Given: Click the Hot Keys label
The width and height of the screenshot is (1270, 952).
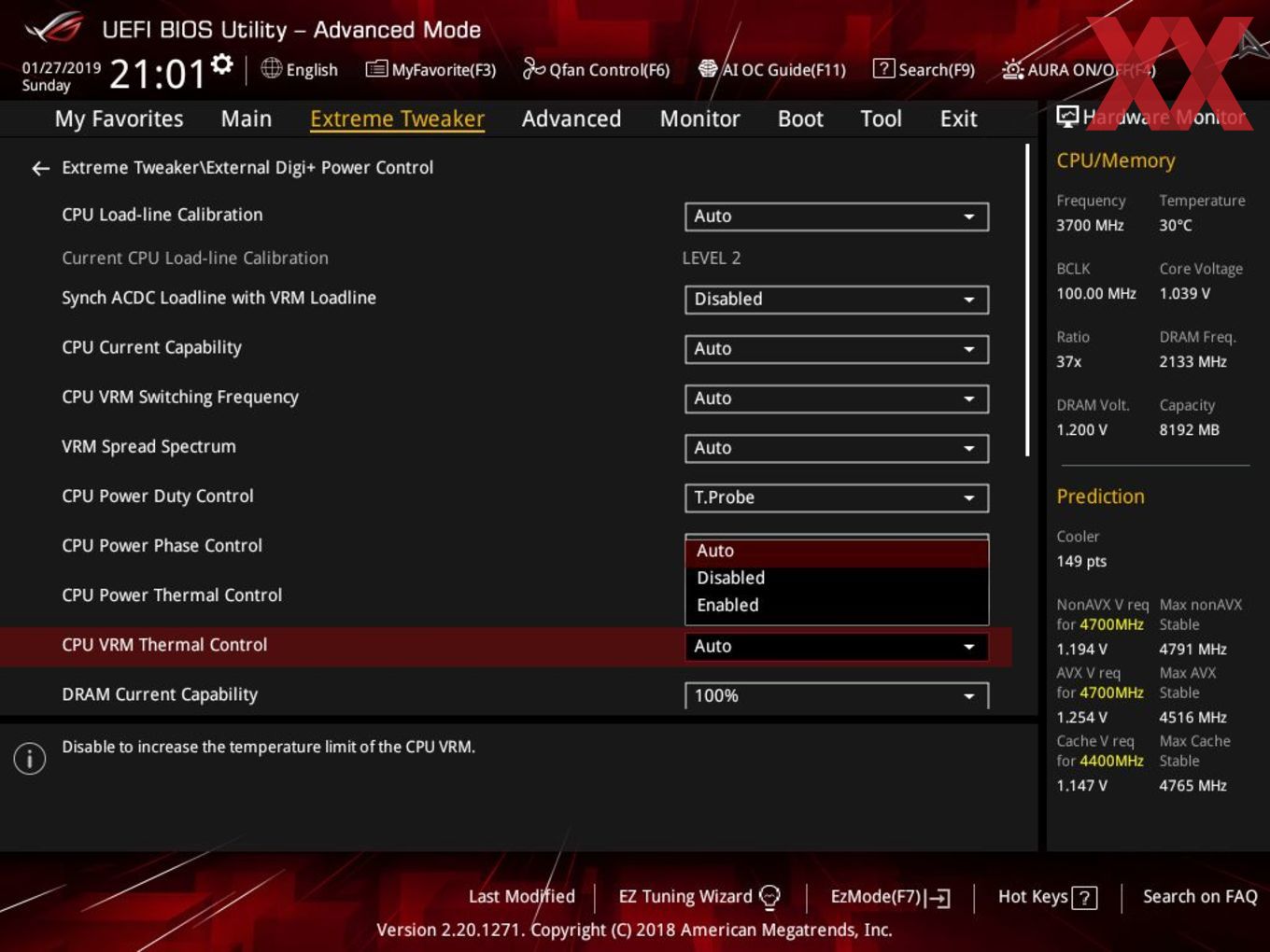Looking at the screenshot, I should (x=1033, y=896).
